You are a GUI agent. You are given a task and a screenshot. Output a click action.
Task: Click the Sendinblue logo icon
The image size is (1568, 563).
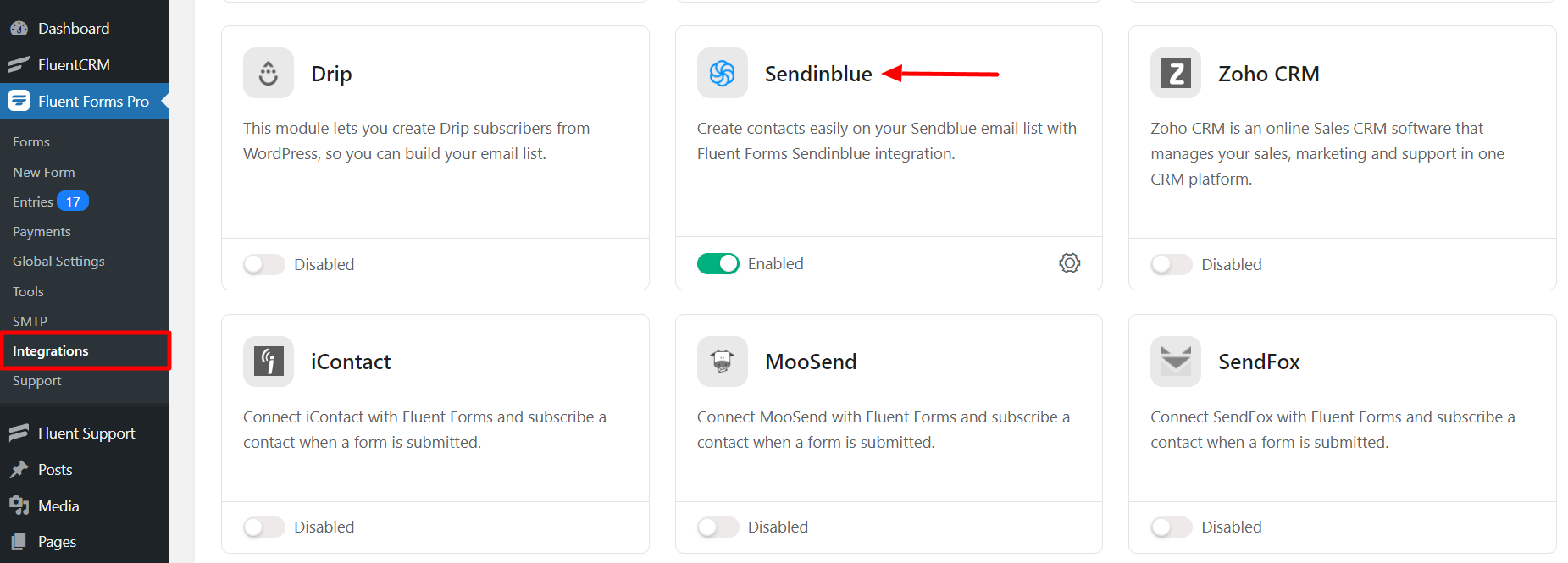[722, 74]
